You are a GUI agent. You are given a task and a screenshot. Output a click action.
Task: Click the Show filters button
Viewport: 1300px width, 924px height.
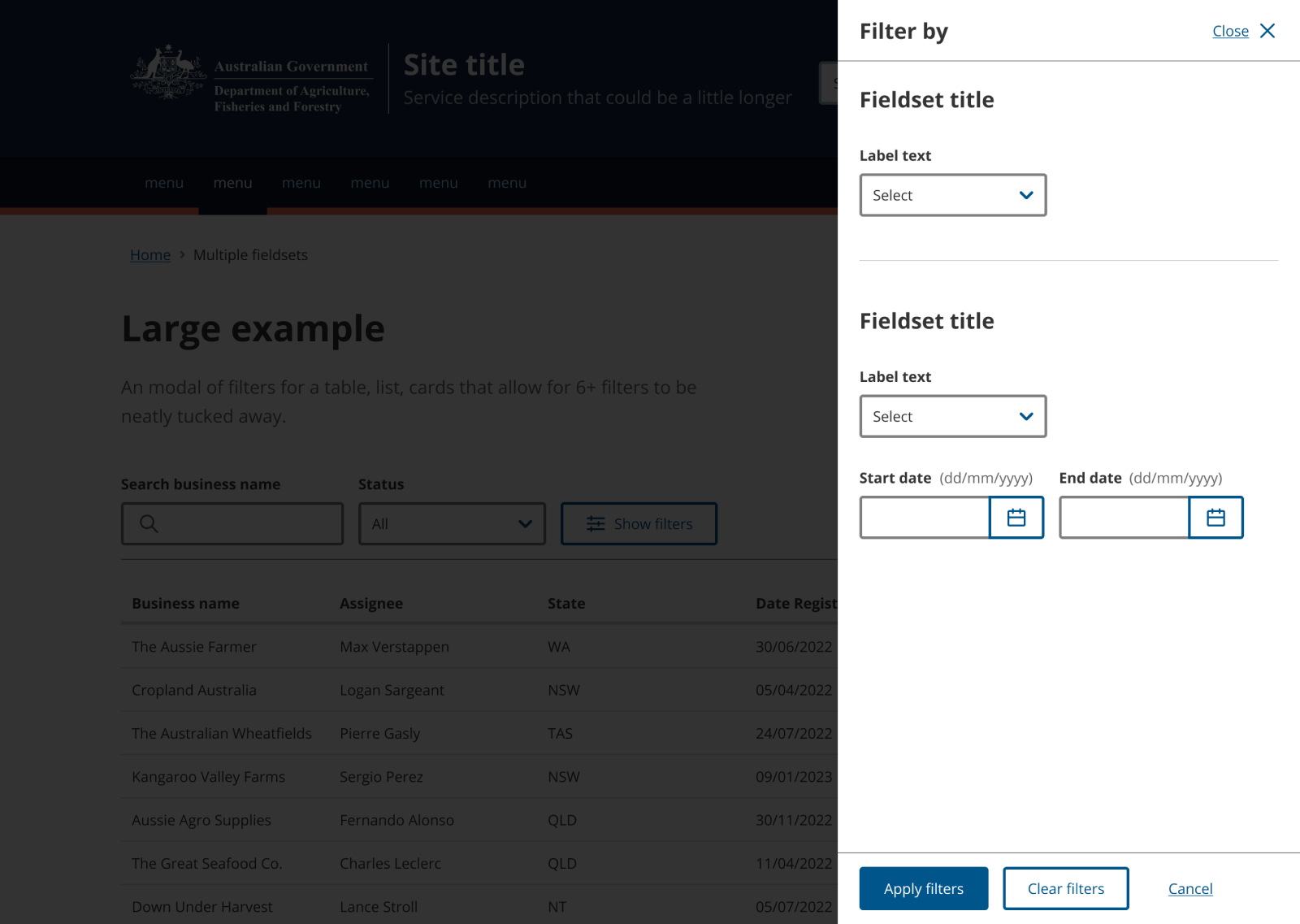639,523
